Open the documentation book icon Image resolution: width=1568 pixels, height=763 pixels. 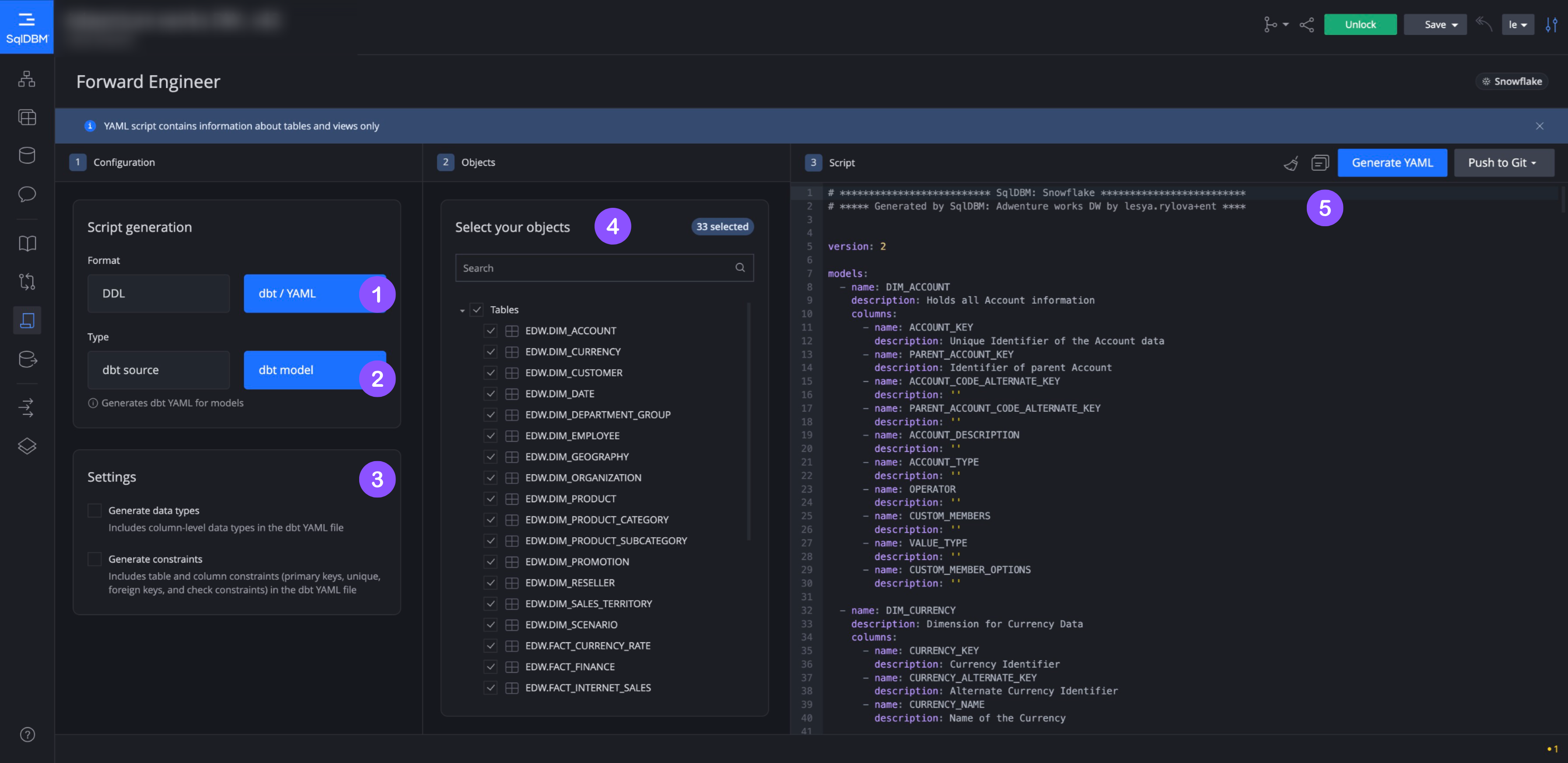(27, 243)
